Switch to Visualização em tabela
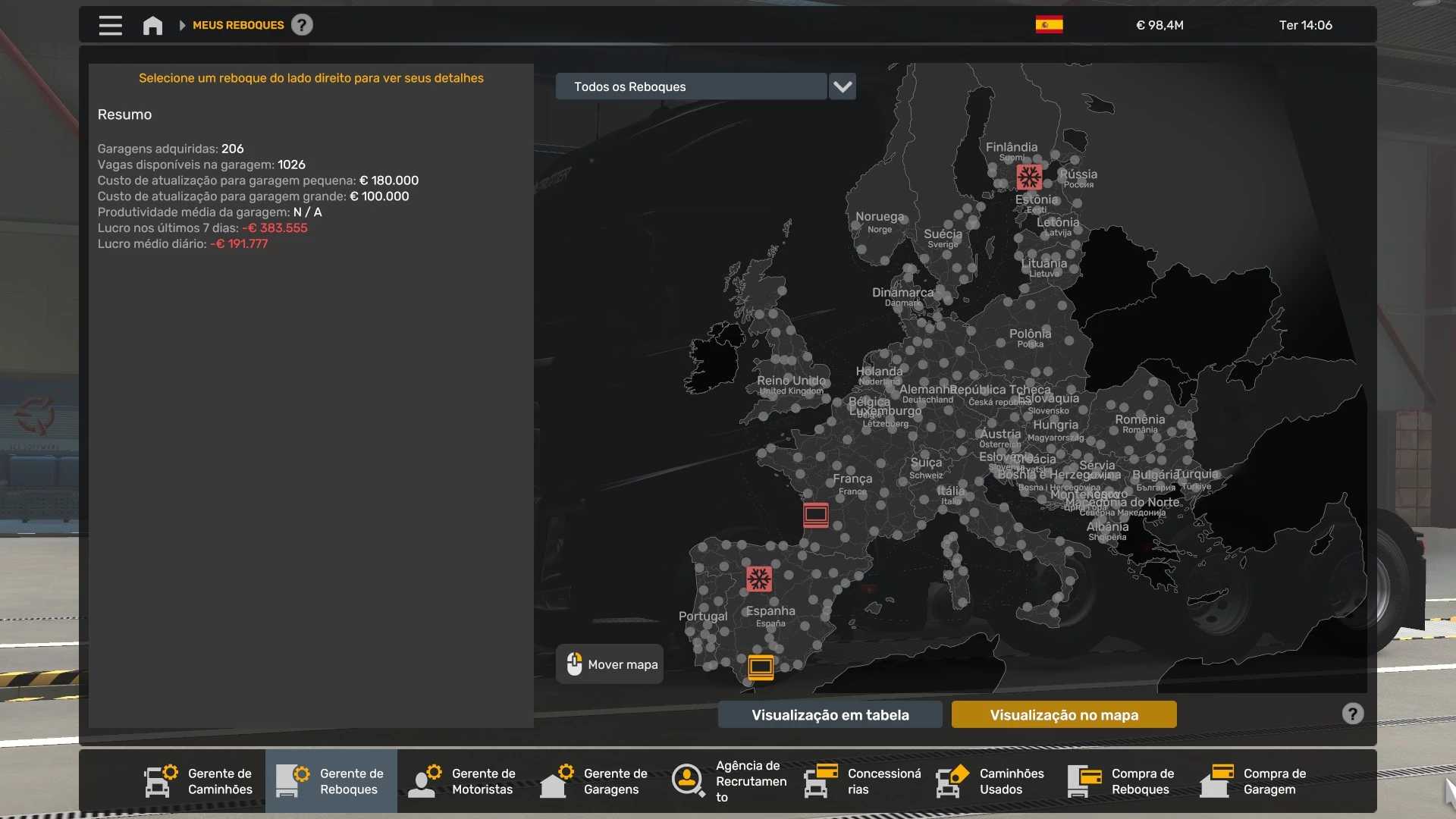Screen dimensions: 1456x819 click(830, 714)
